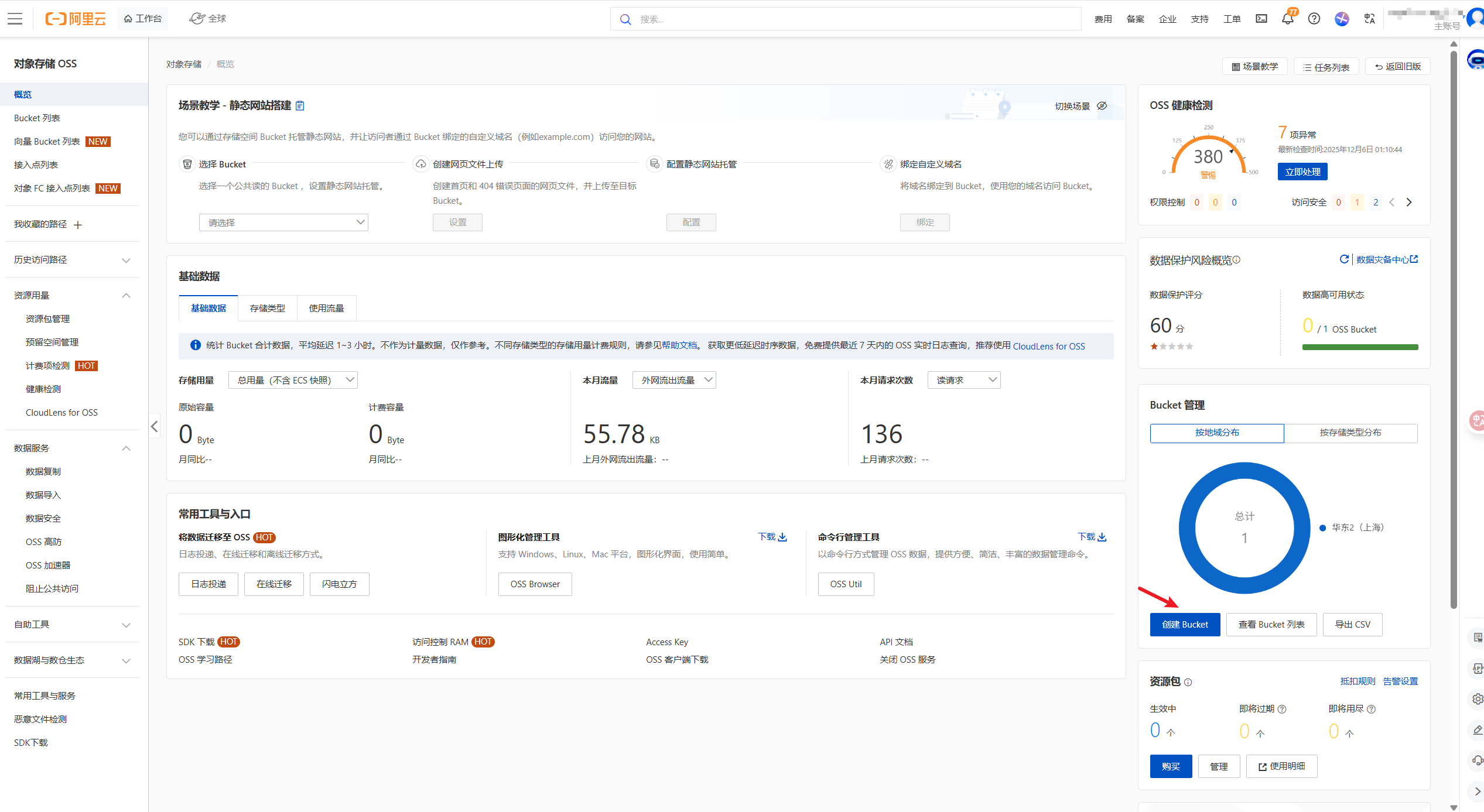
Task: Open the Cloud Shell terminal icon
Action: pyautogui.click(x=1261, y=19)
